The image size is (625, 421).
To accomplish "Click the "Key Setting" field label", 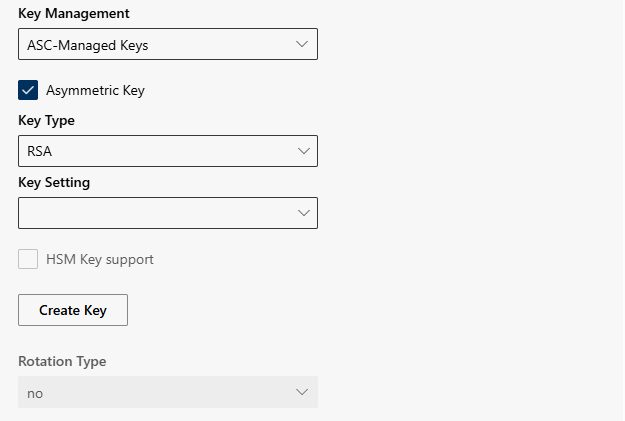I will pyautogui.click(x=54, y=182).
